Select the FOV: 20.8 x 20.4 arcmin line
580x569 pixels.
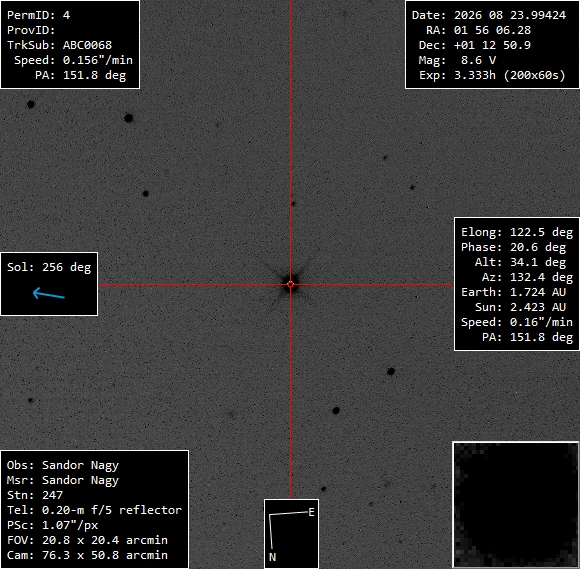point(87,540)
